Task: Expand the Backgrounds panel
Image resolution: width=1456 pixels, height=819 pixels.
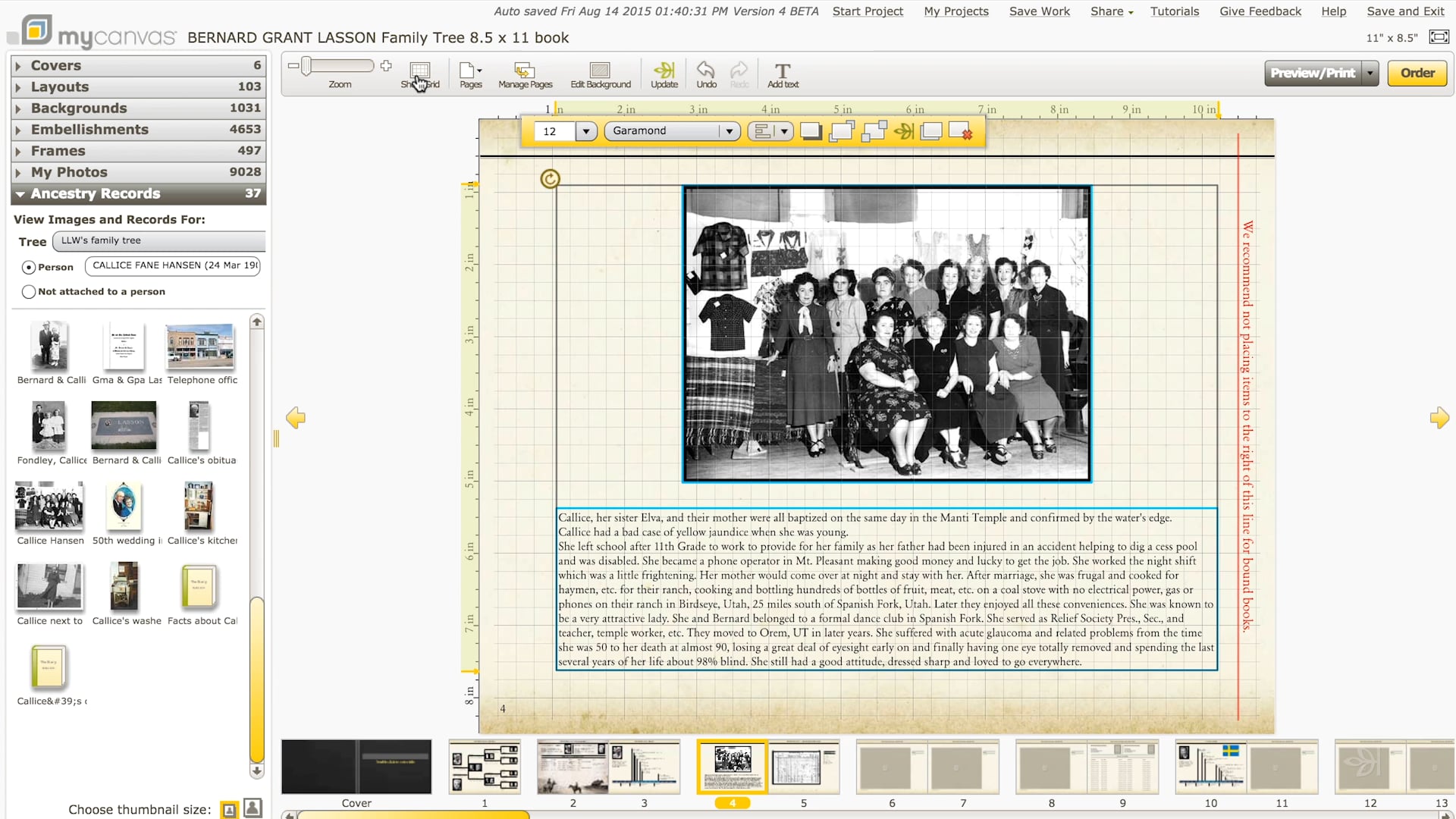Action: click(78, 108)
